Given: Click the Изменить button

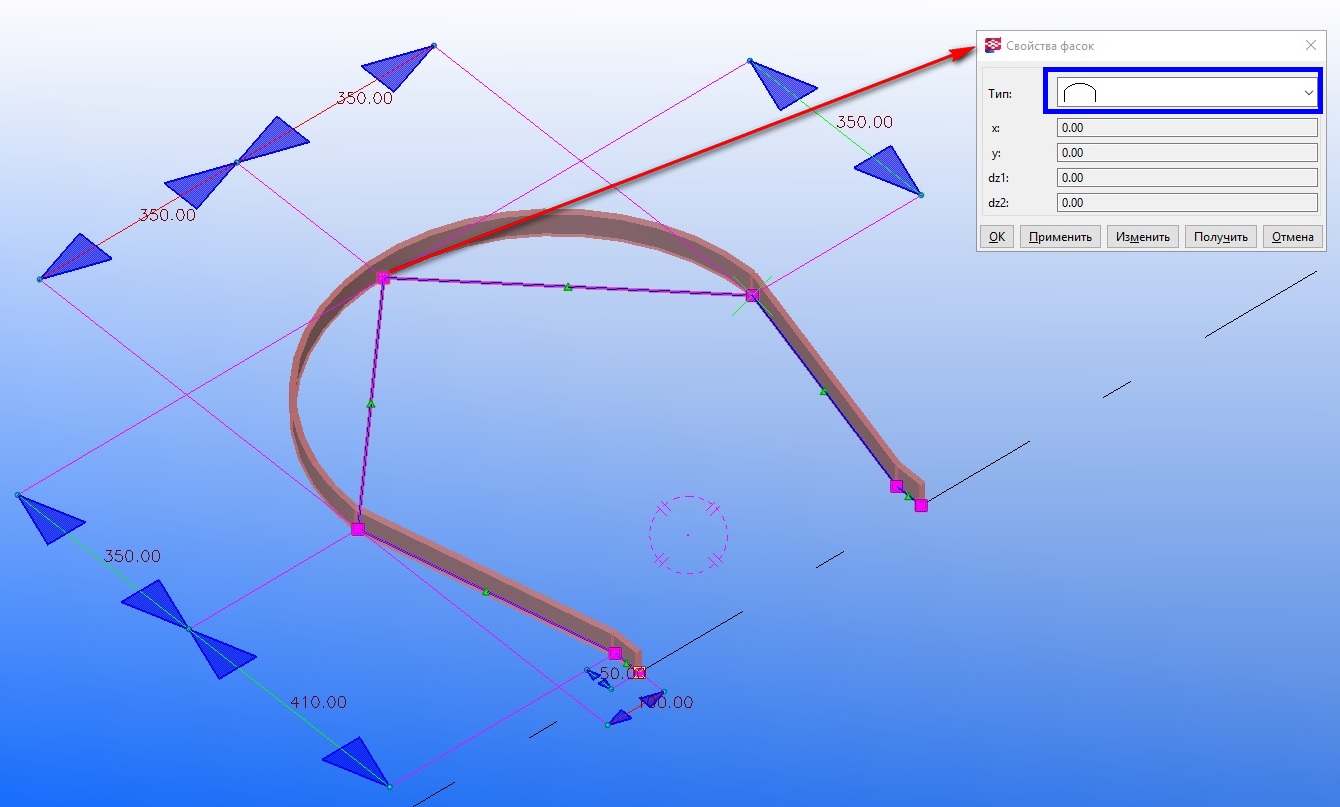Looking at the screenshot, I should point(1143,237).
